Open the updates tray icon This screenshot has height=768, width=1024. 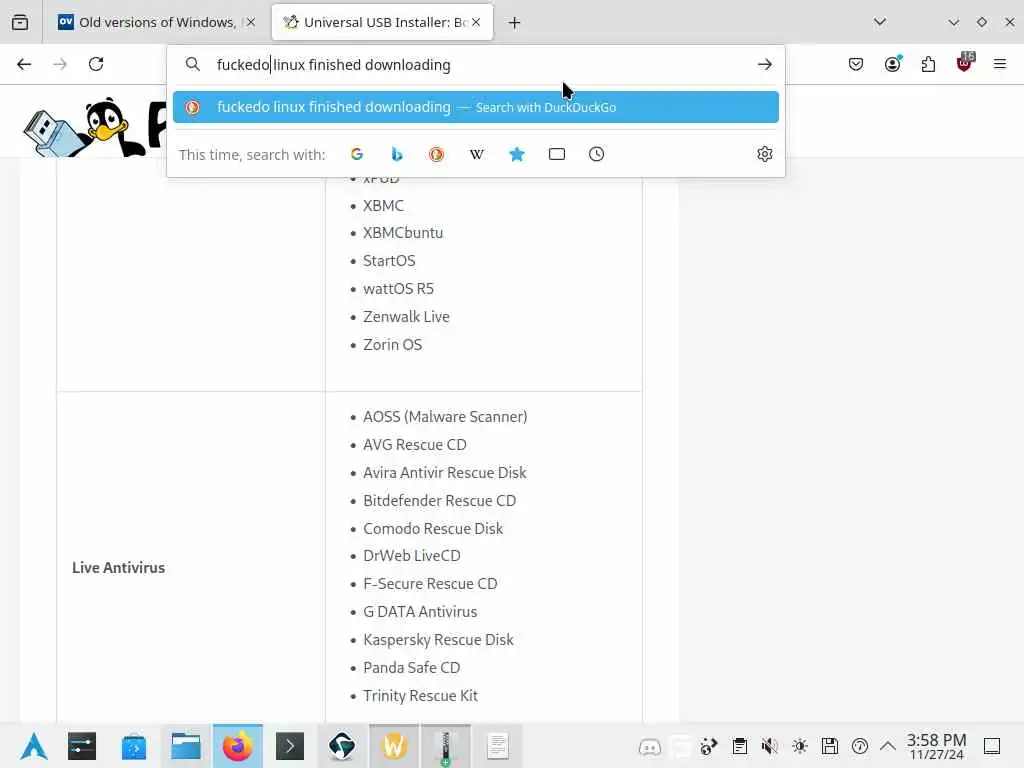pos(860,746)
